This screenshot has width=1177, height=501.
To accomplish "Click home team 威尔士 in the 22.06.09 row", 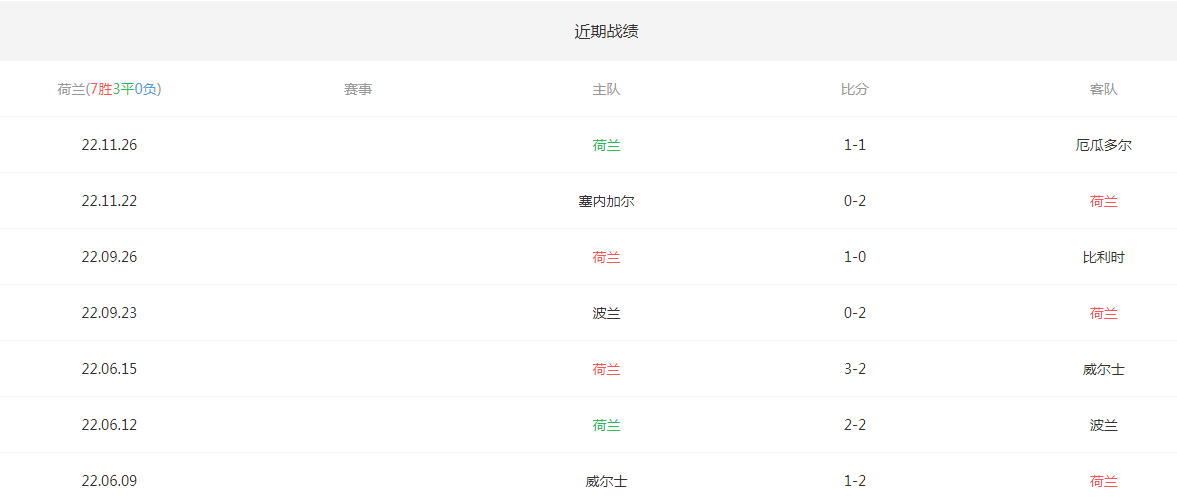I will (x=606, y=481).
